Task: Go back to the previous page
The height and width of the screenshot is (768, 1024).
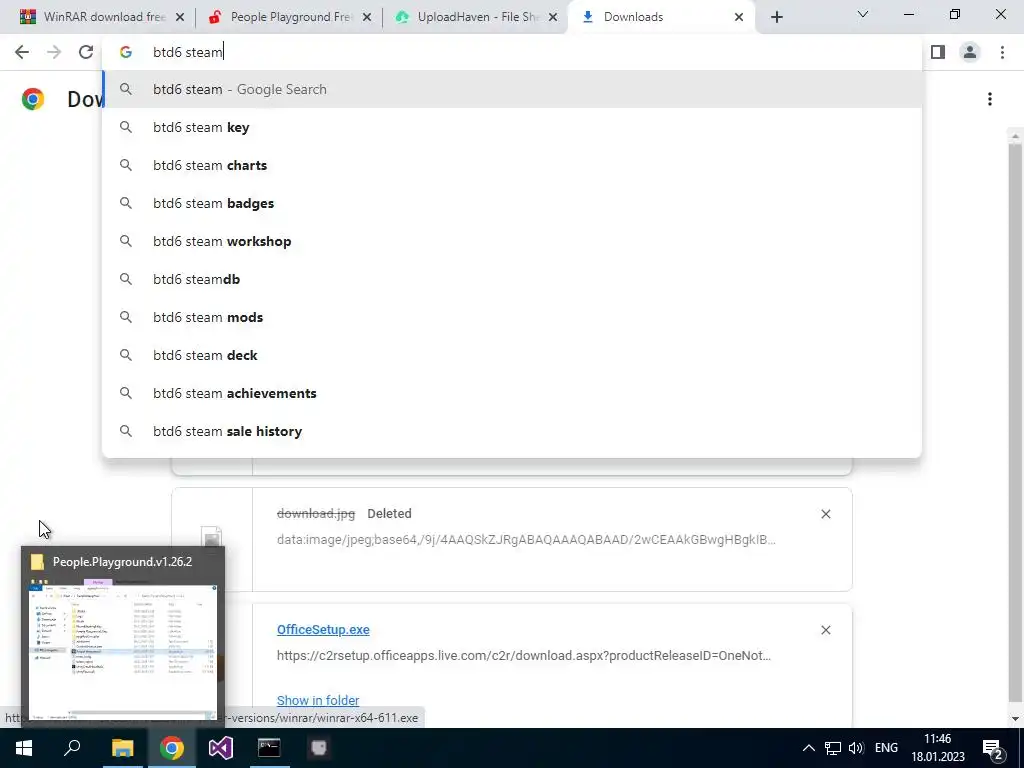Action: (x=22, y=52)
